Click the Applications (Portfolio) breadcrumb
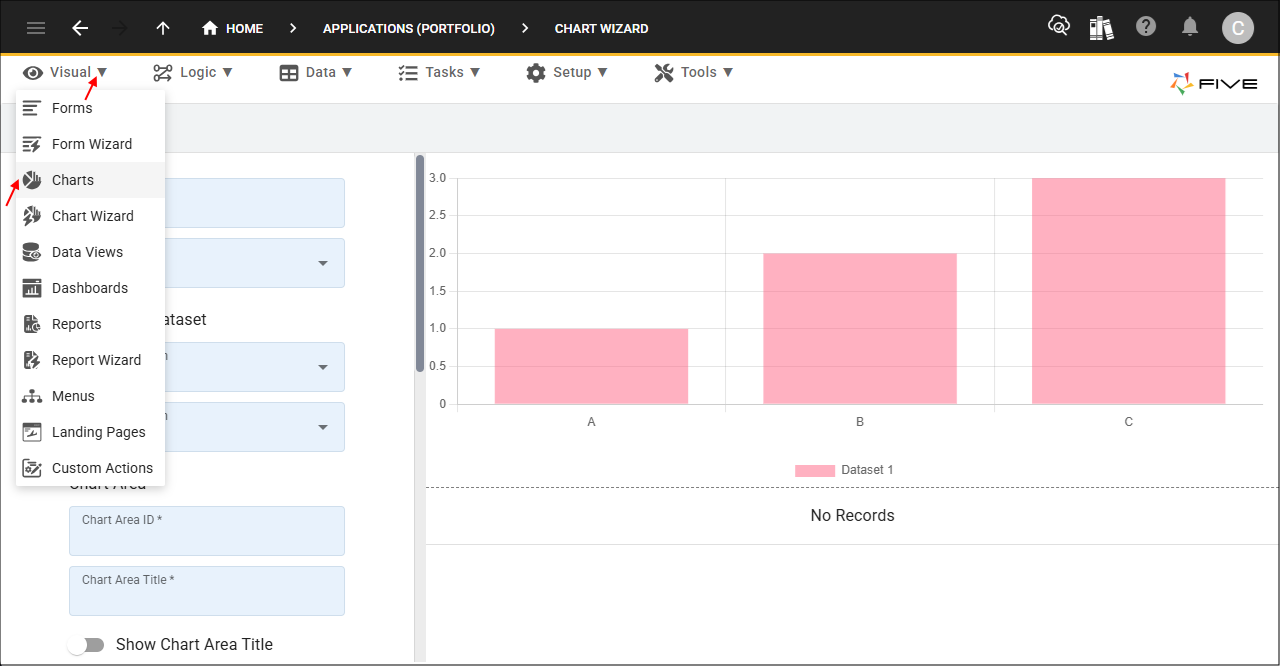Image resolution: width=1280 pixels, height=666 pixels. tap(408, 28)
